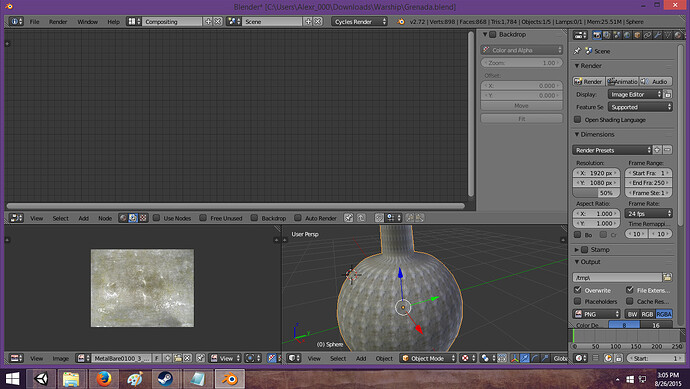
Task: Select the texture node tree type icon
Action: [143, 218]
